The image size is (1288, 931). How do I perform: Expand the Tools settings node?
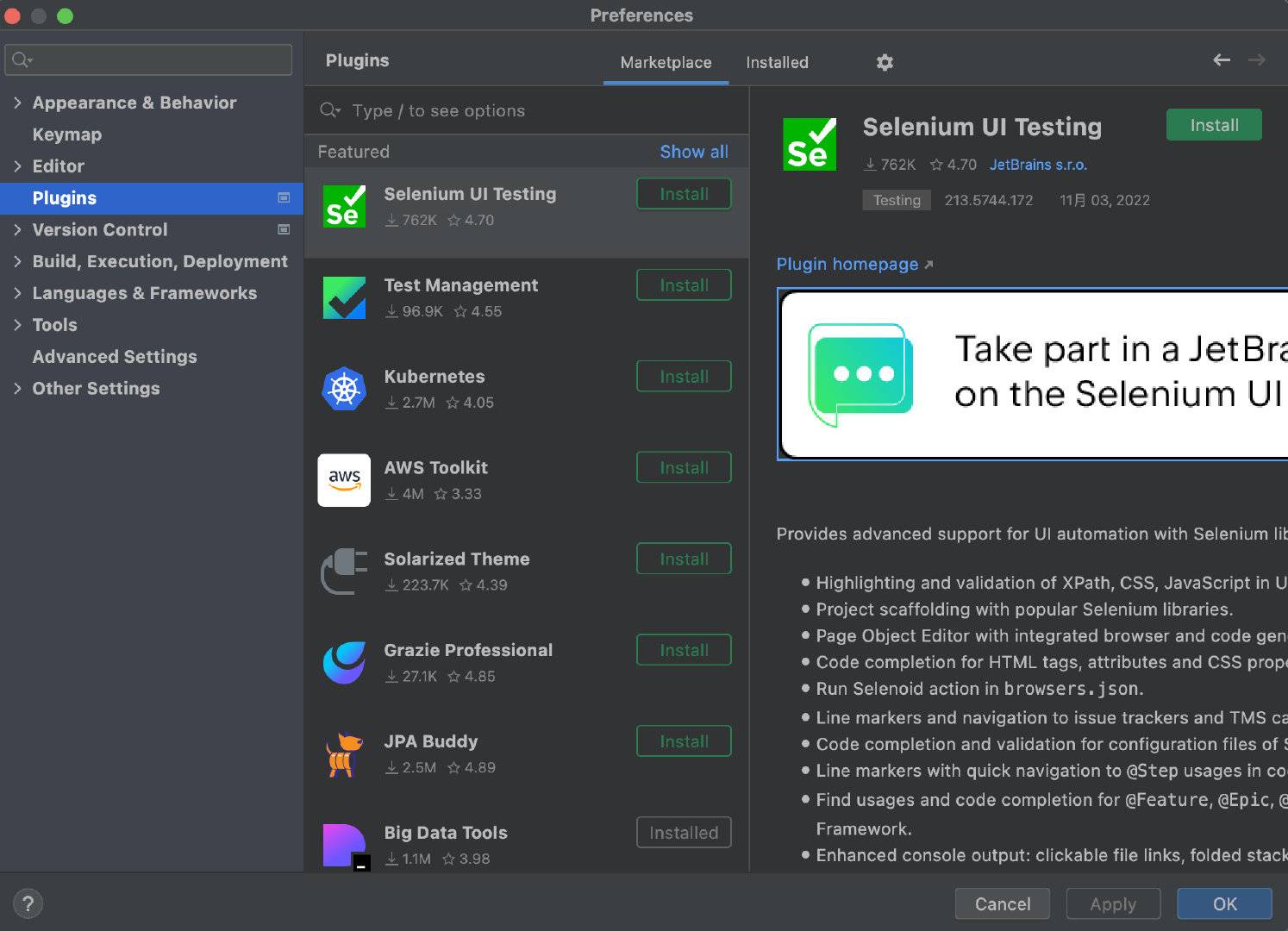(x=17, y=325)
